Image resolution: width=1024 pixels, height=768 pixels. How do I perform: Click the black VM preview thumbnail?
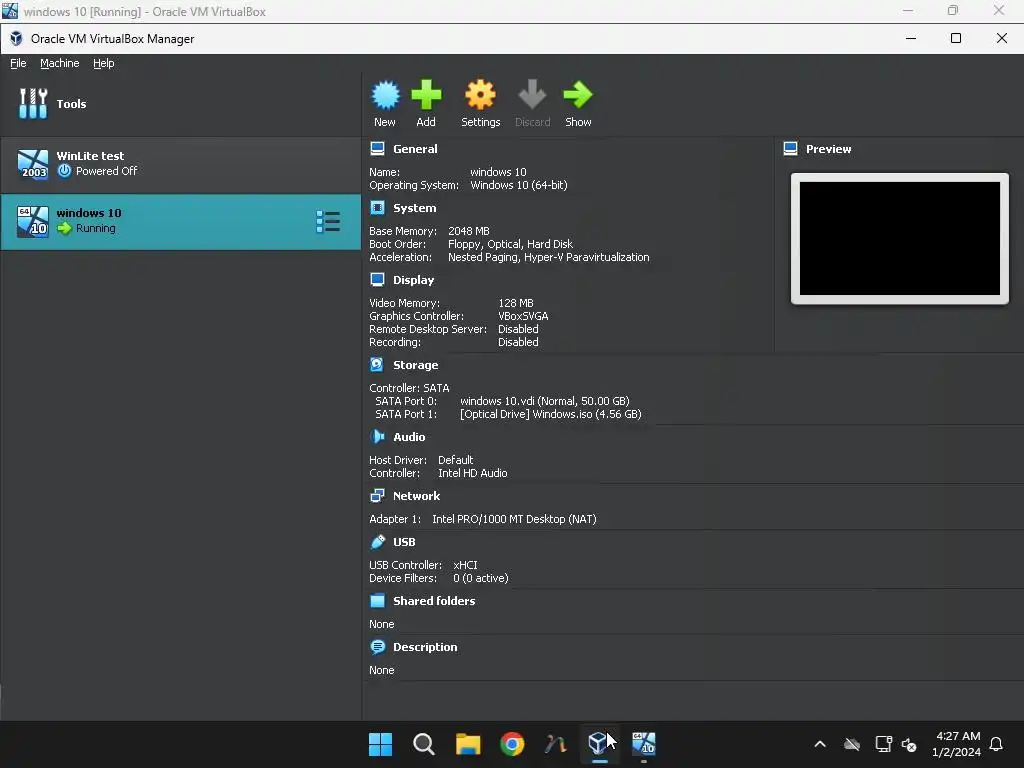(899, 238)
